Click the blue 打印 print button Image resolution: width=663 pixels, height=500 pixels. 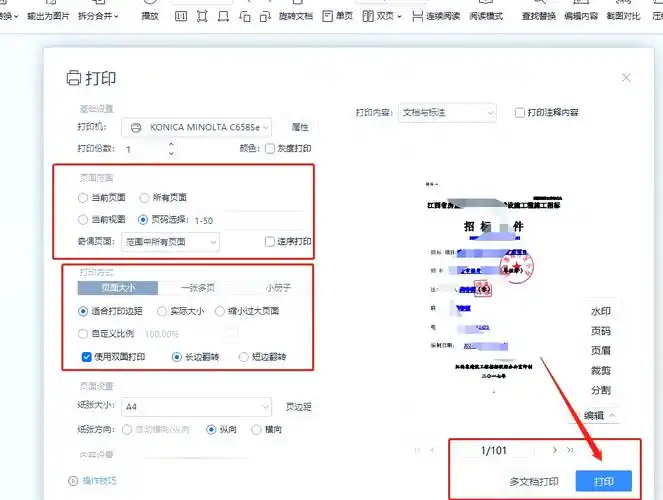pos(603,481)
